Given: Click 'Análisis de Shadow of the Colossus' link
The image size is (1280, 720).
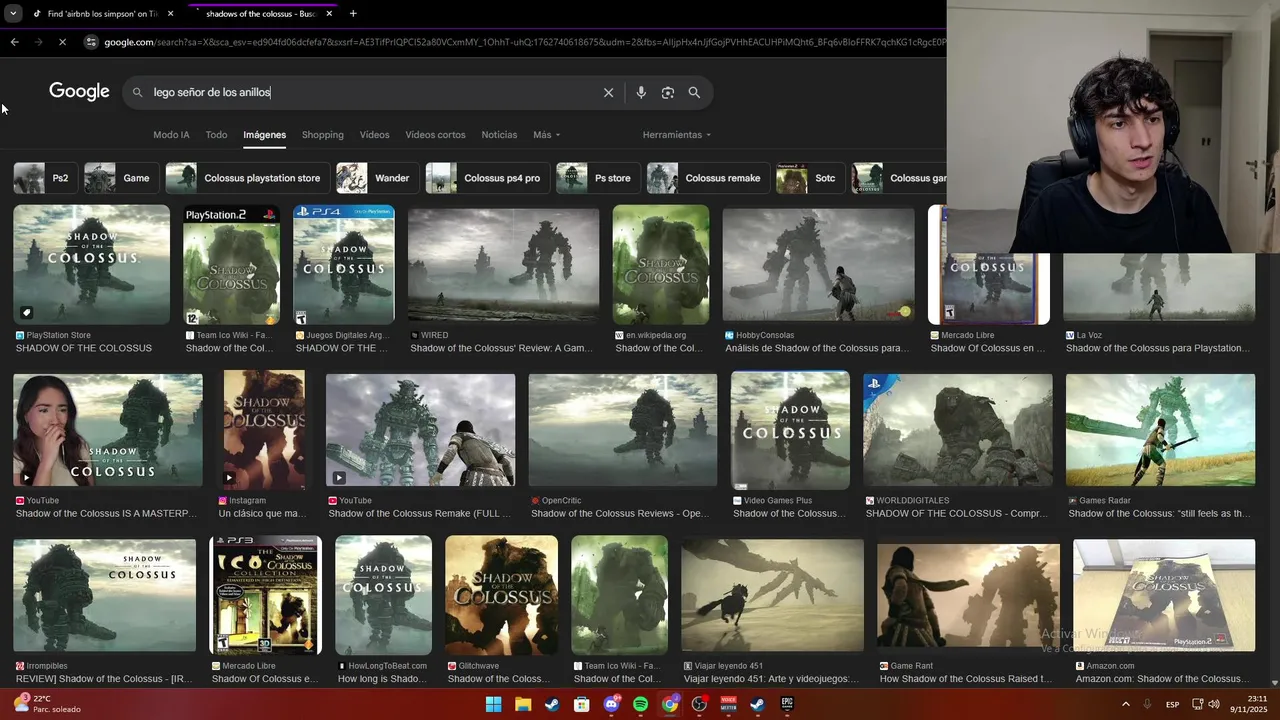Looking at the screenshot, I should 818,348.
